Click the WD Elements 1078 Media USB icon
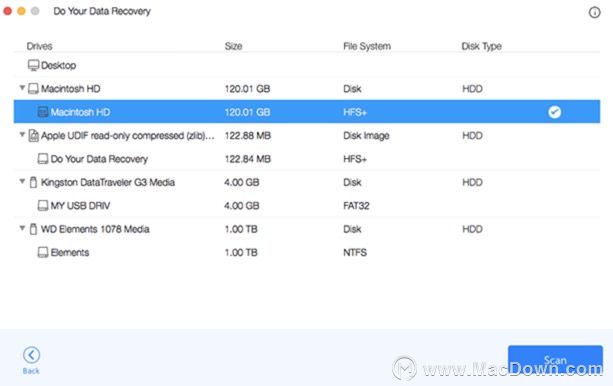 point(34,229)
